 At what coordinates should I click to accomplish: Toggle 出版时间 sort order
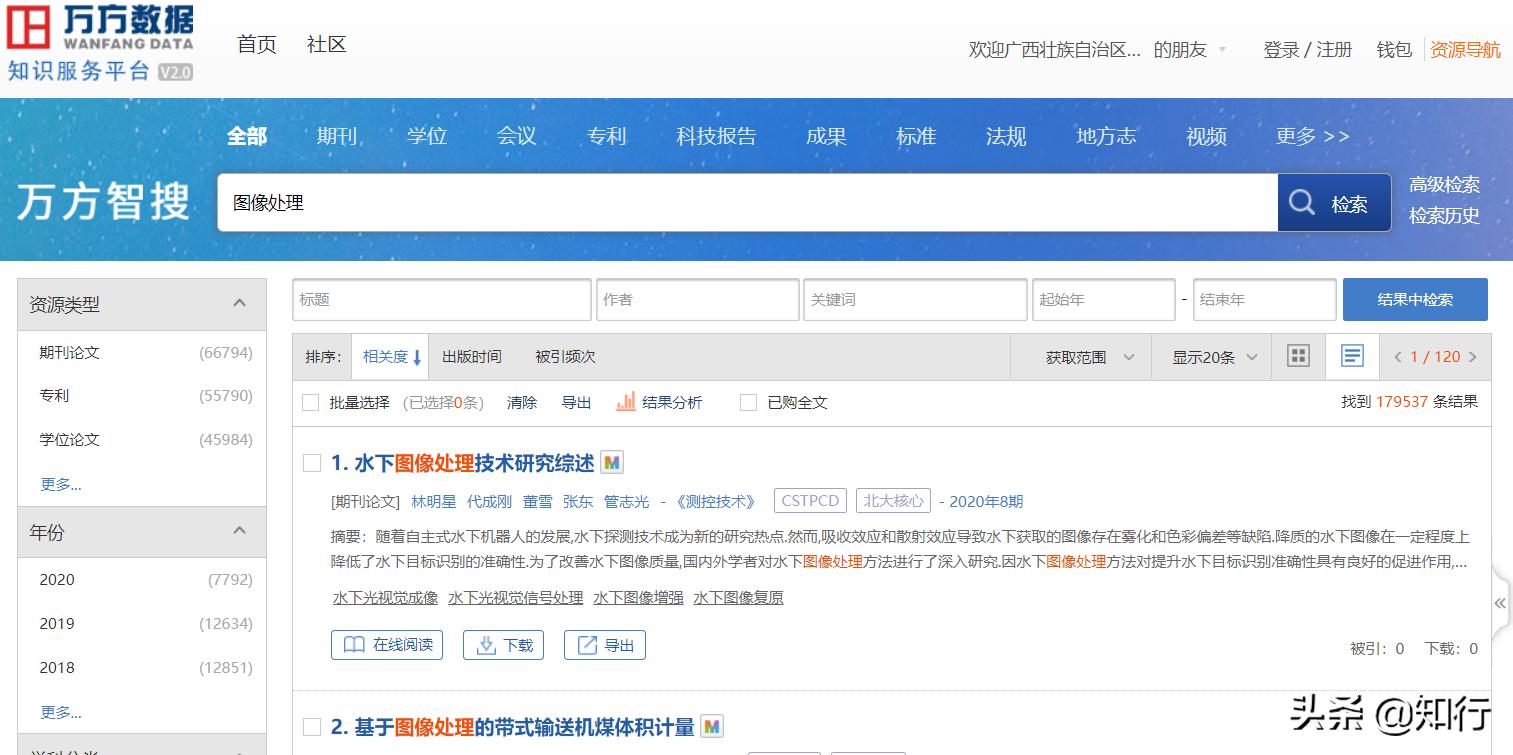[x=471, y=356]
